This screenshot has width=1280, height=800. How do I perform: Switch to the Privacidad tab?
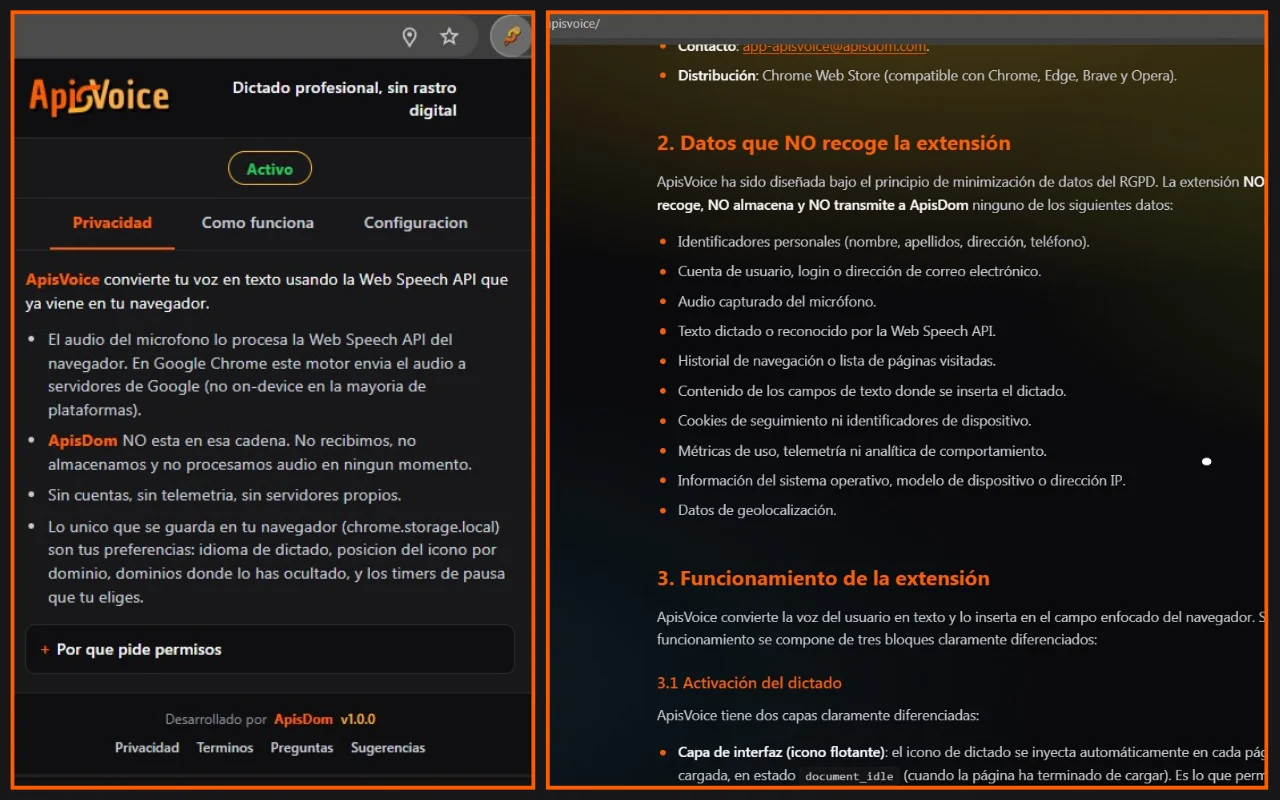(112, 223)
